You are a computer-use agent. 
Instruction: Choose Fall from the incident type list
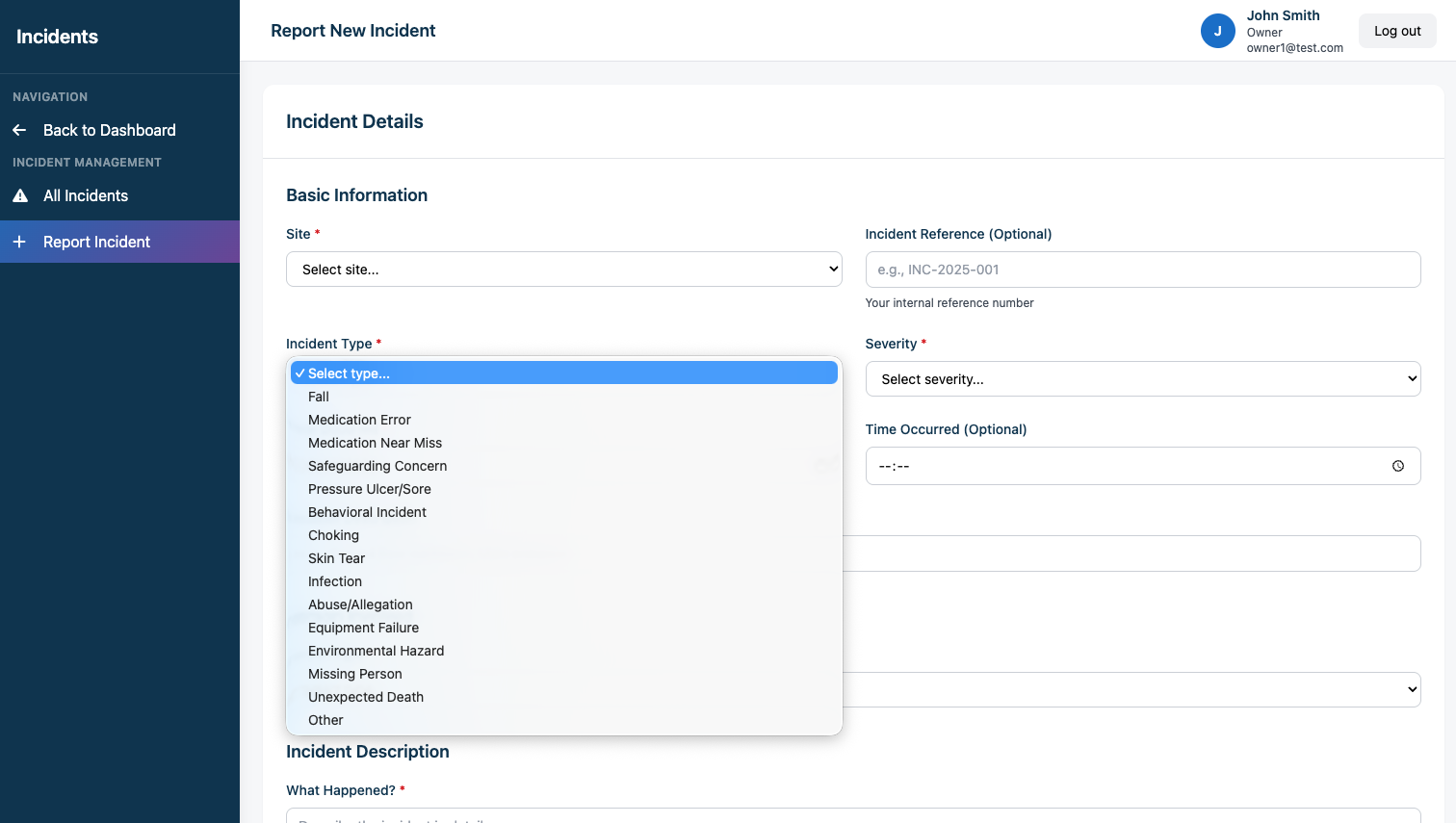click(x=319, y=397)
